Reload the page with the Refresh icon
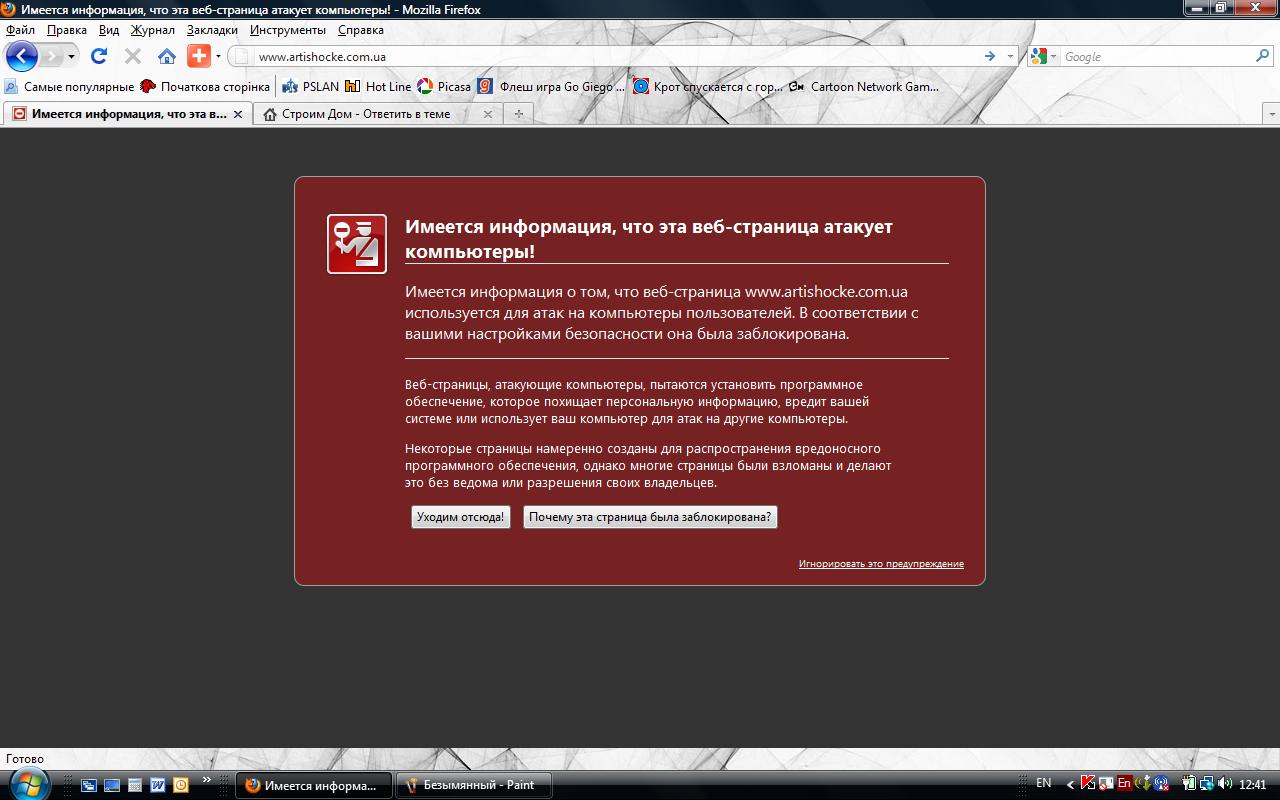The width and height of the screenshot is (1280, 800). (99, 56)
